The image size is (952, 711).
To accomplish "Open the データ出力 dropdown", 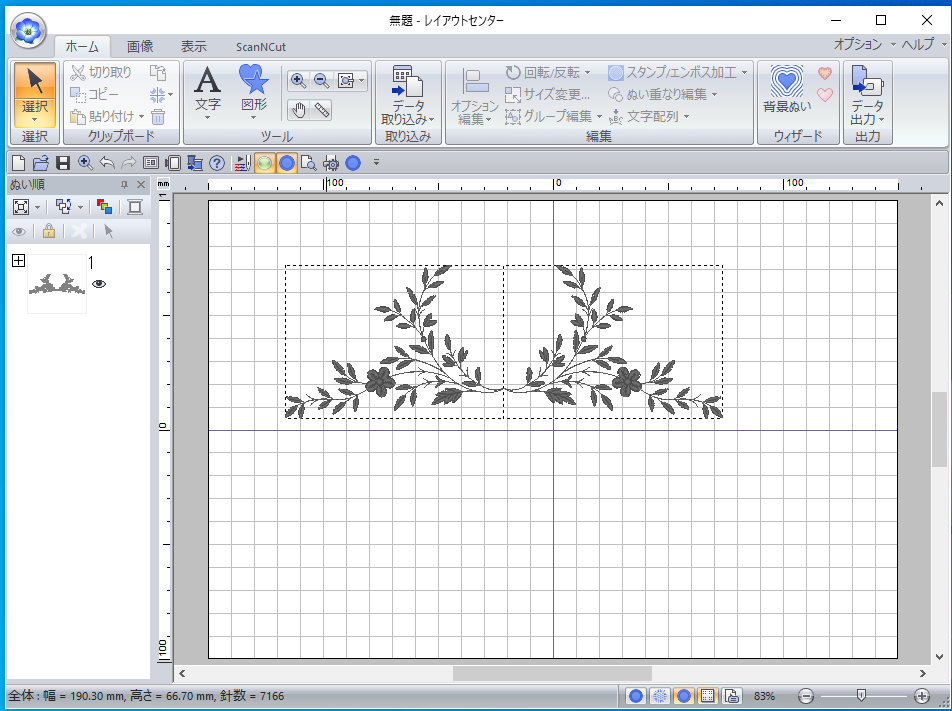I will point(867,112).
